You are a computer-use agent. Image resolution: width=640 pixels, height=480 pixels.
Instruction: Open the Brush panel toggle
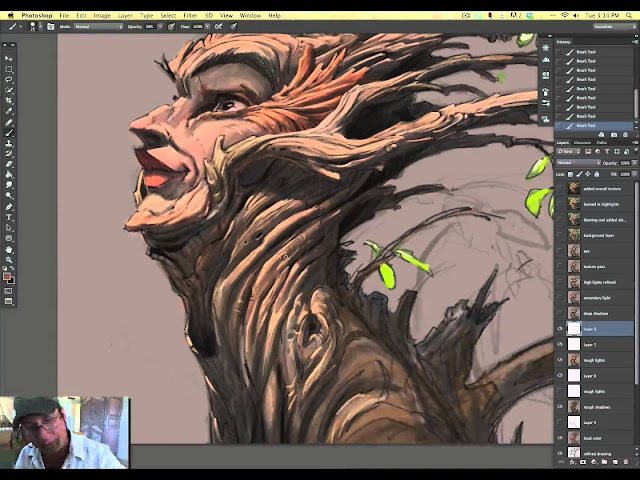click(51, 27)
